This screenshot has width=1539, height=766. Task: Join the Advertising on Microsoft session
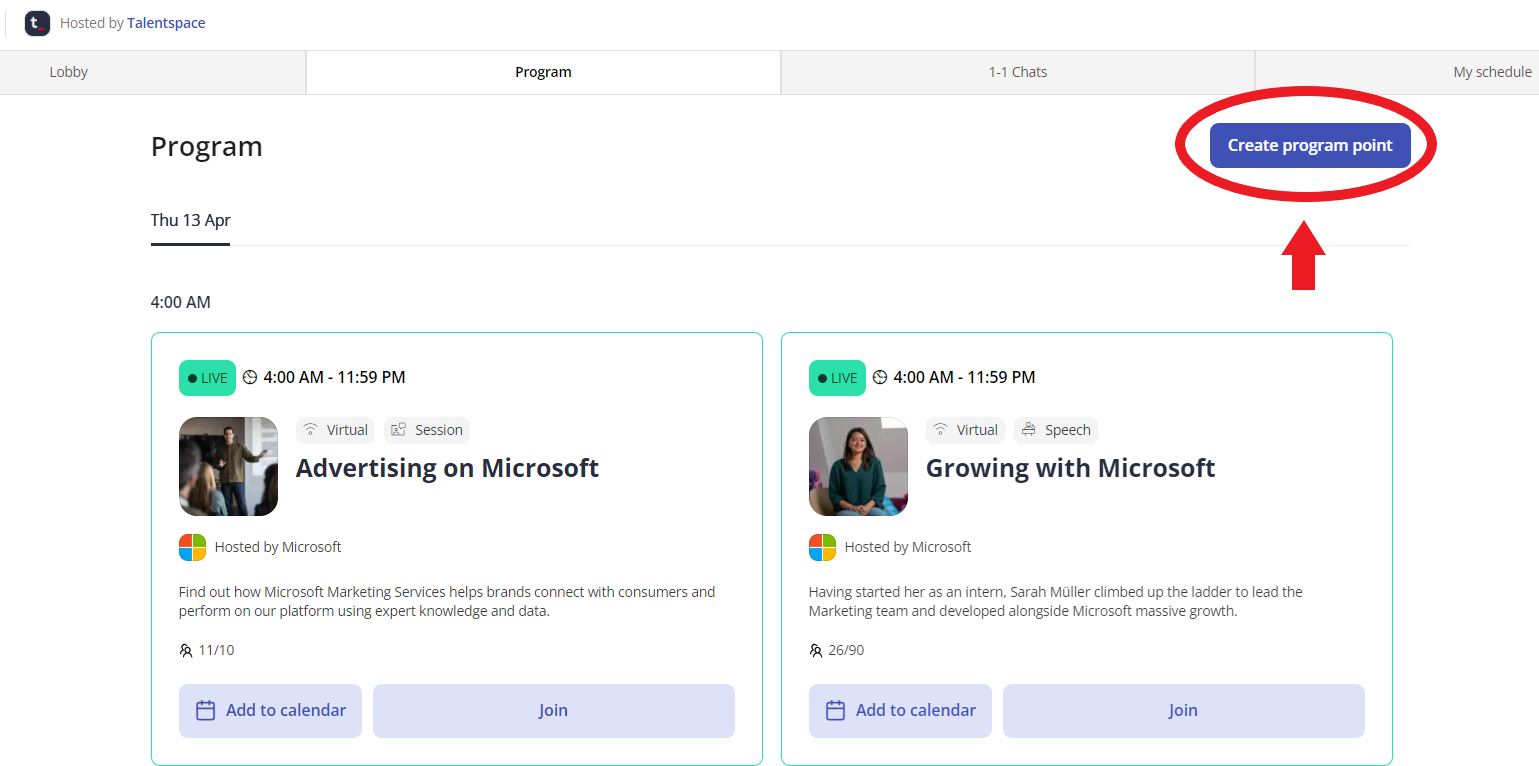[x=554, y=711]
